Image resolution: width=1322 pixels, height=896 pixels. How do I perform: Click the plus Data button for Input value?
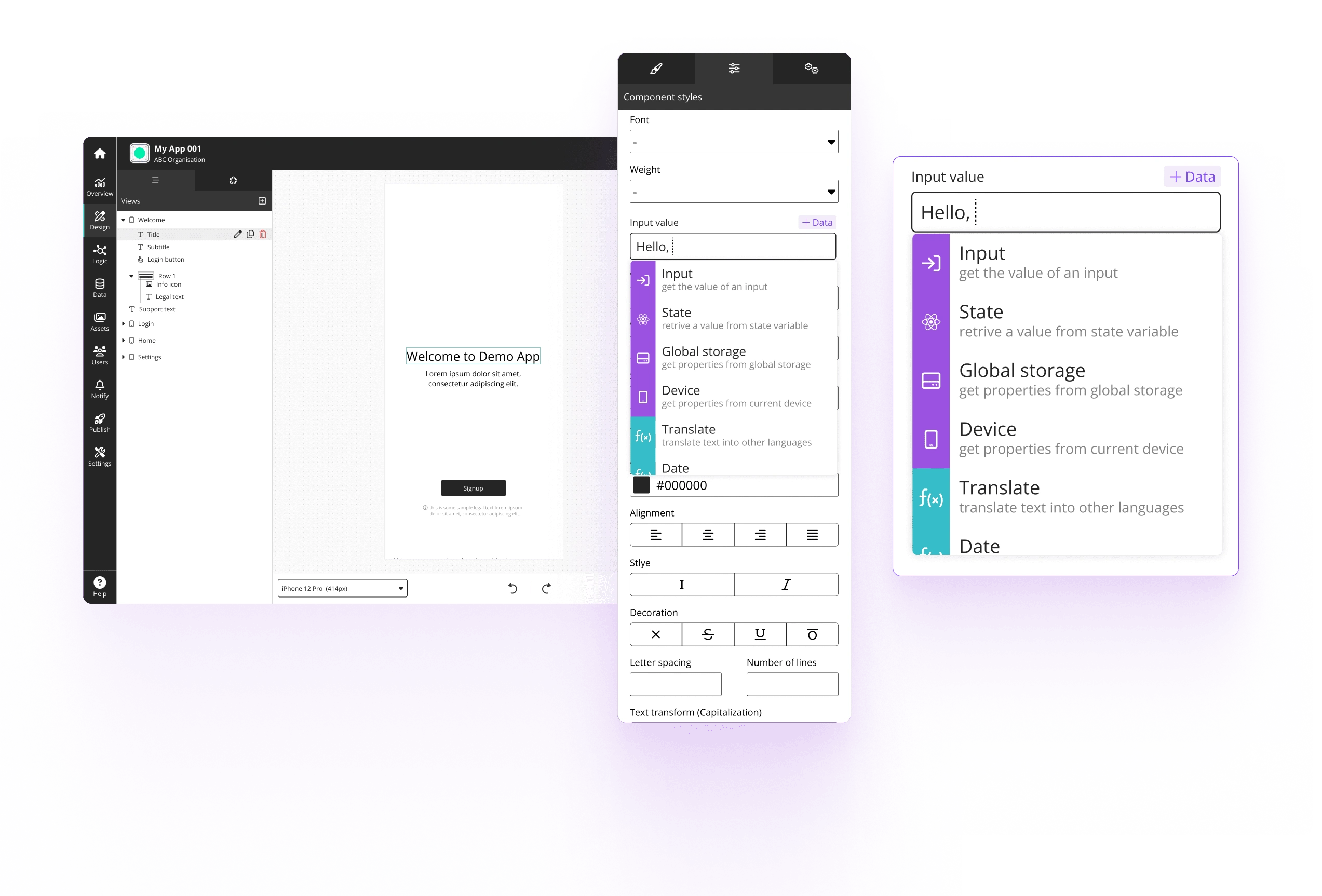817,222
